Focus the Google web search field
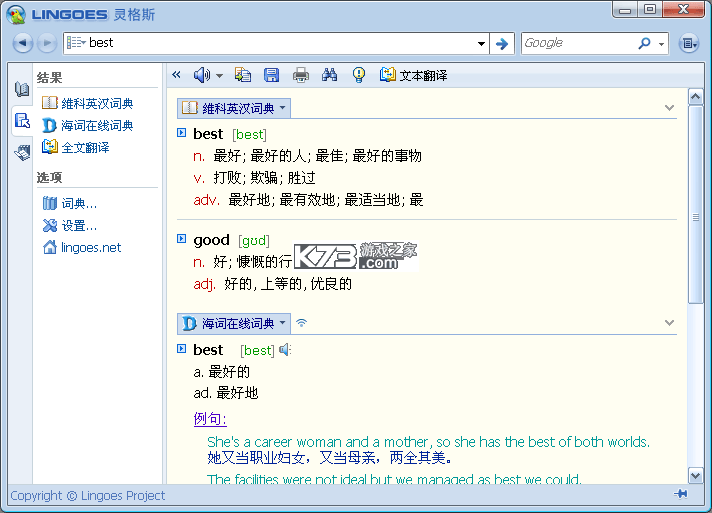This screenshot has height=513, width=712. pos(578,43)
